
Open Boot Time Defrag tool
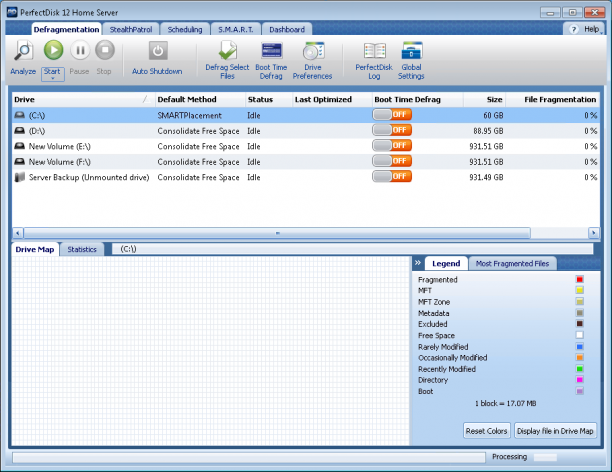pyautogui.click(x=272, y=51)
